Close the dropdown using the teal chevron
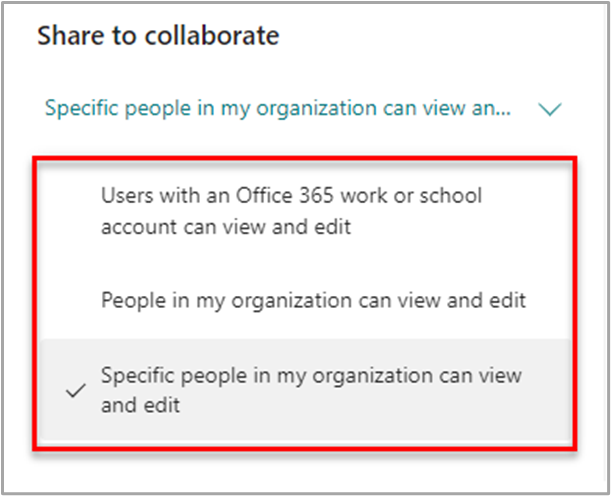The height and width of the screenshot is (496, 611). [x=549, y=109]
